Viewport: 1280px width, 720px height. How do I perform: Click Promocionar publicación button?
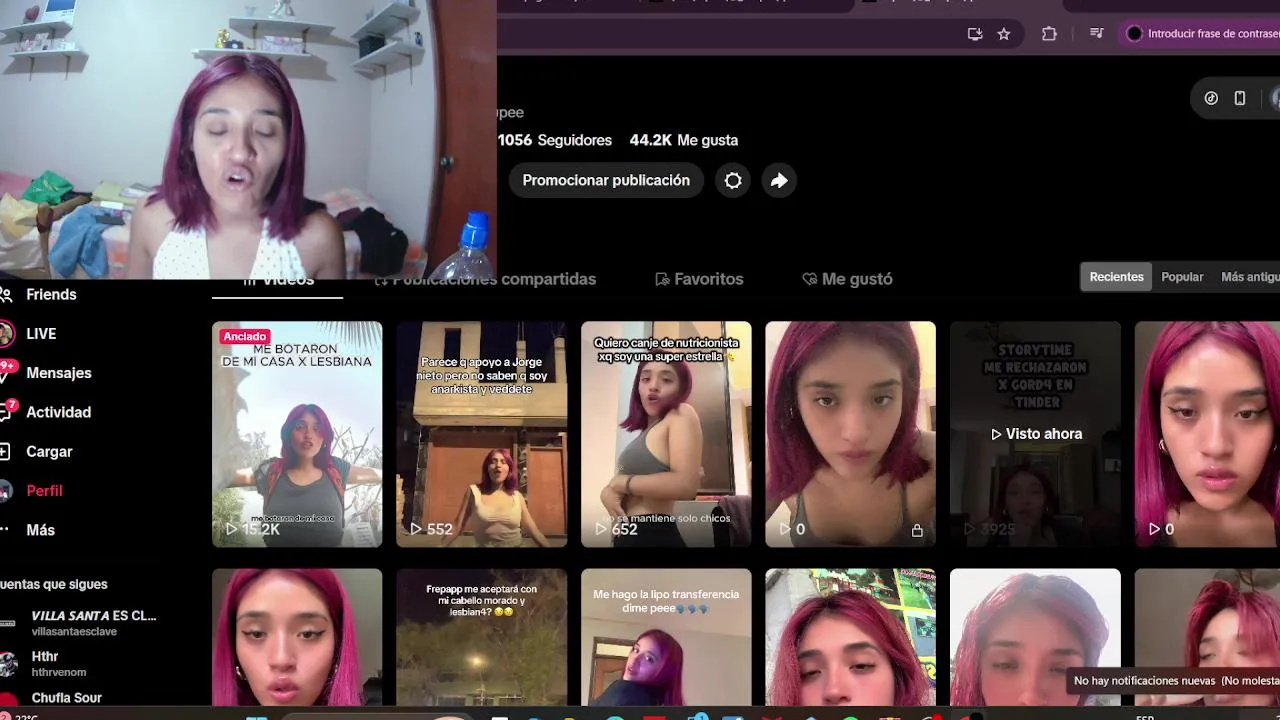(x=606, y=180)
